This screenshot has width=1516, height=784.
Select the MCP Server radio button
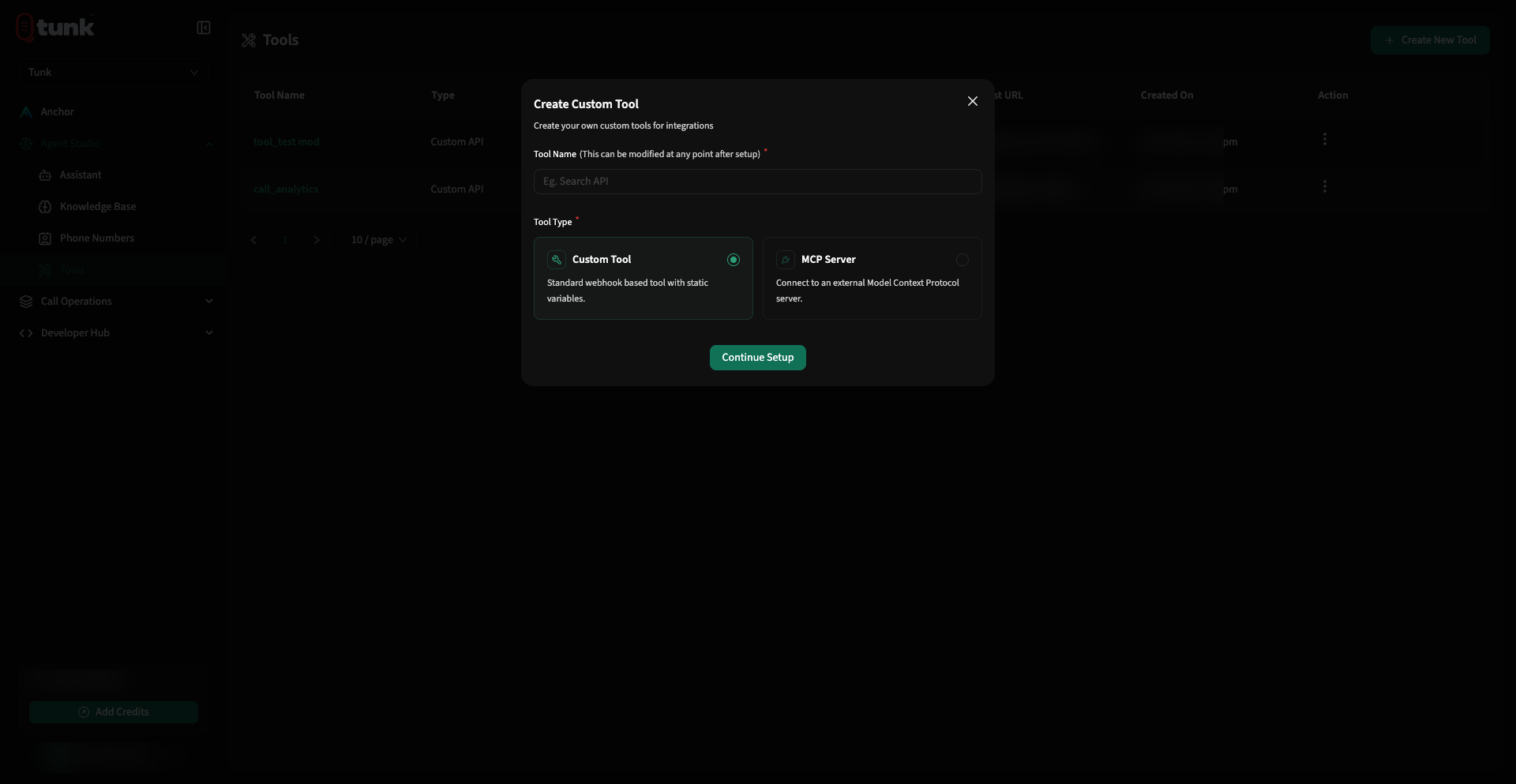[x=963, y=260]
